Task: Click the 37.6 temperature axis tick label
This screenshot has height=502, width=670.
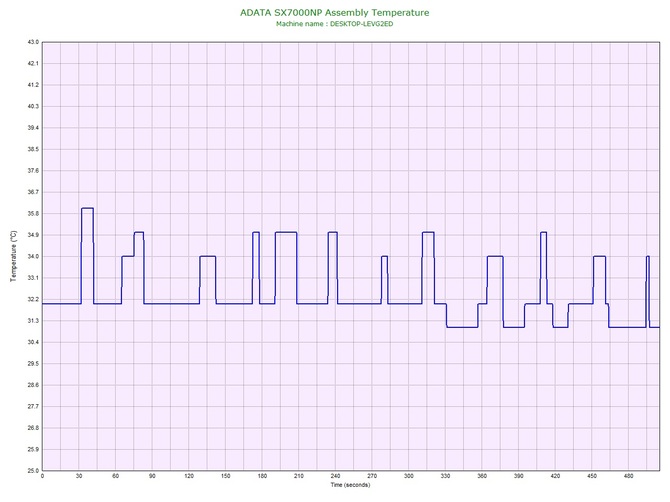Action: [x=33, y=171]
